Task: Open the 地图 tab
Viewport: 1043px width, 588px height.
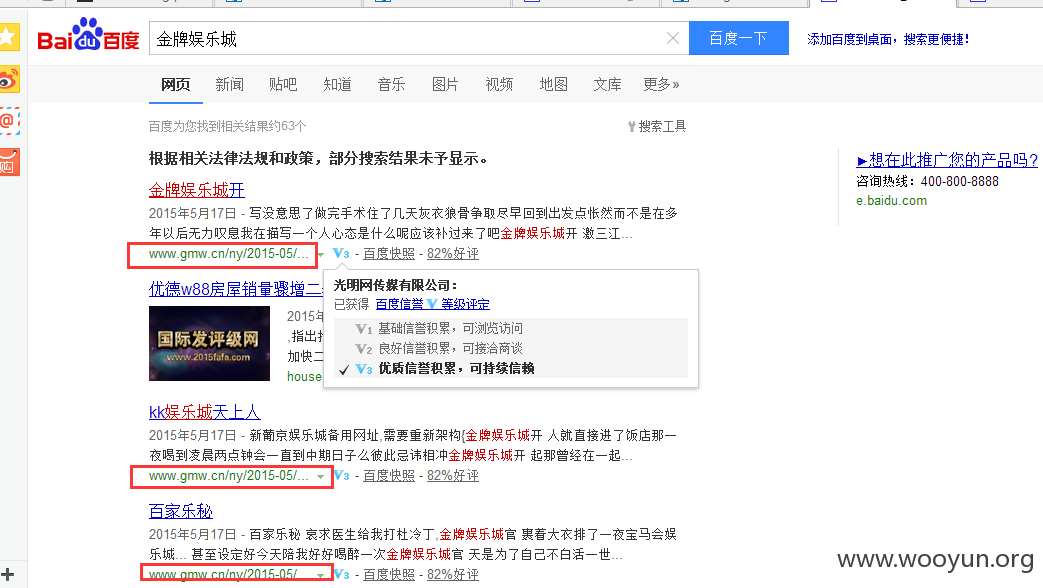Action: pyautogui.click(x=553, y=84)
